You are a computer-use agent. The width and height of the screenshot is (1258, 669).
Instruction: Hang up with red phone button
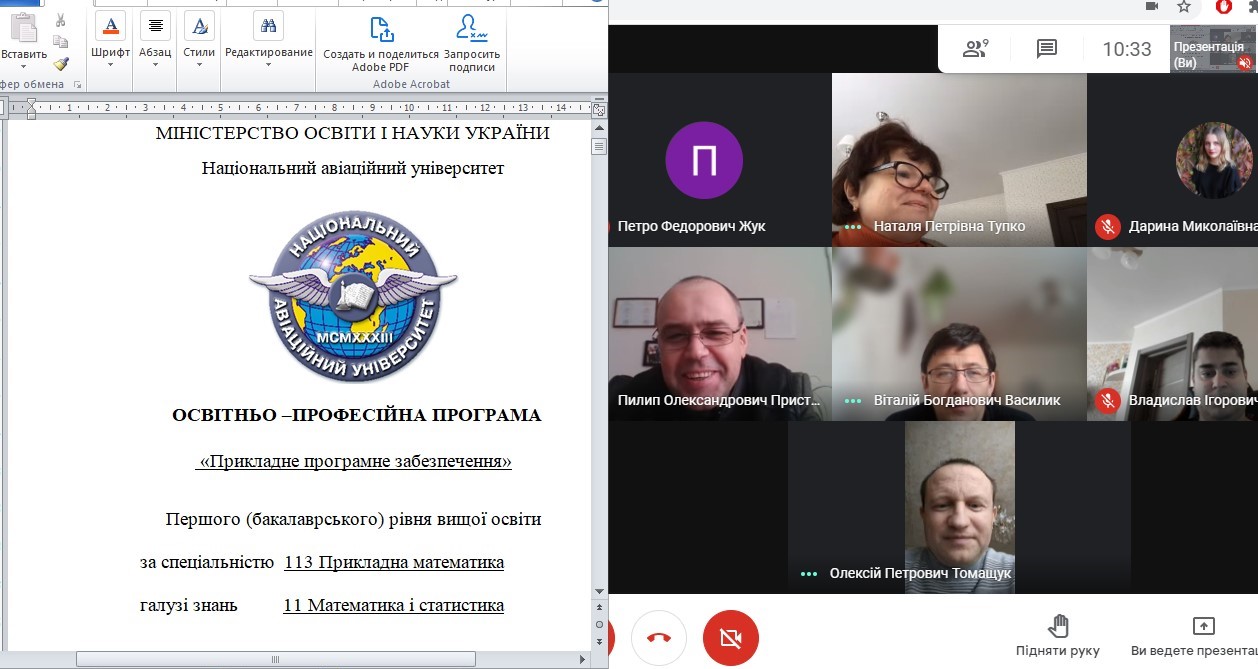[658, 638]
